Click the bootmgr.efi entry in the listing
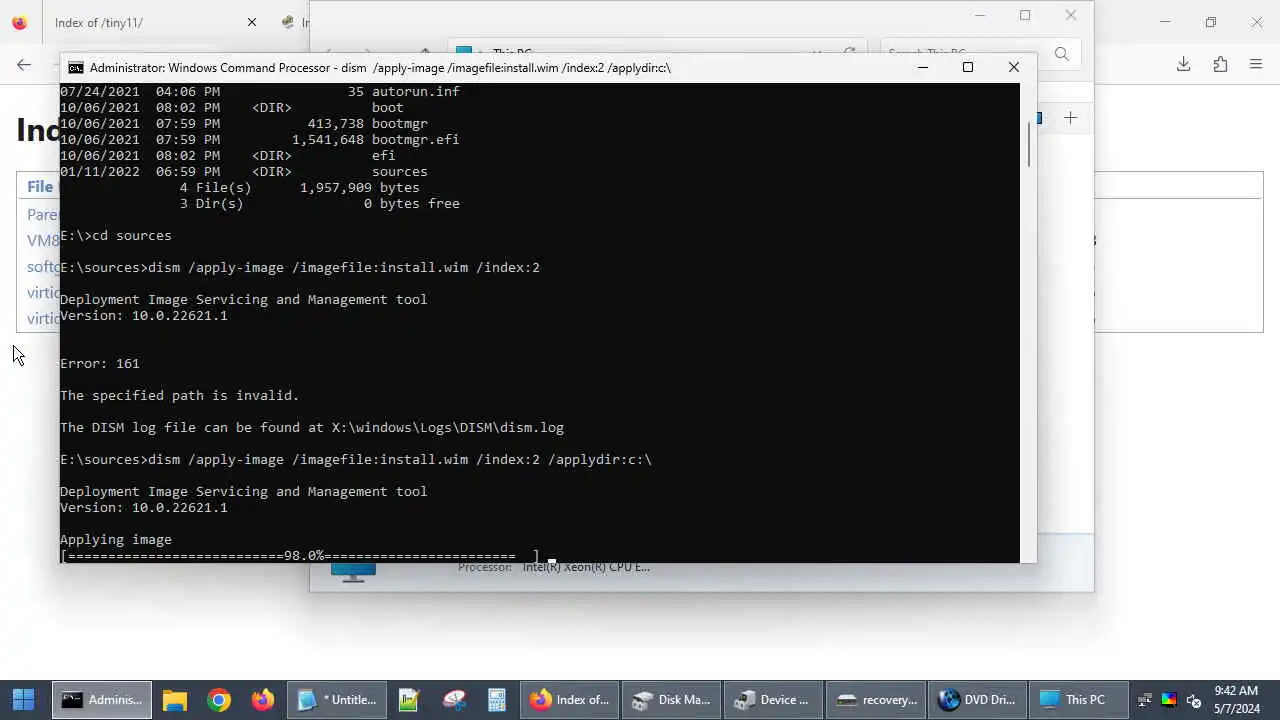1280x720 pixels. pos(415,140)
